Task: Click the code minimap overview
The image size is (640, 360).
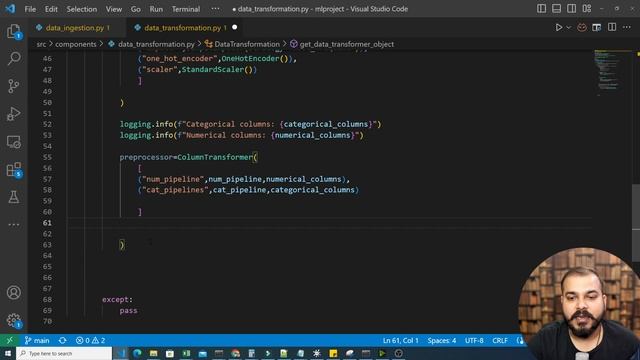Action: pos(611,73)
